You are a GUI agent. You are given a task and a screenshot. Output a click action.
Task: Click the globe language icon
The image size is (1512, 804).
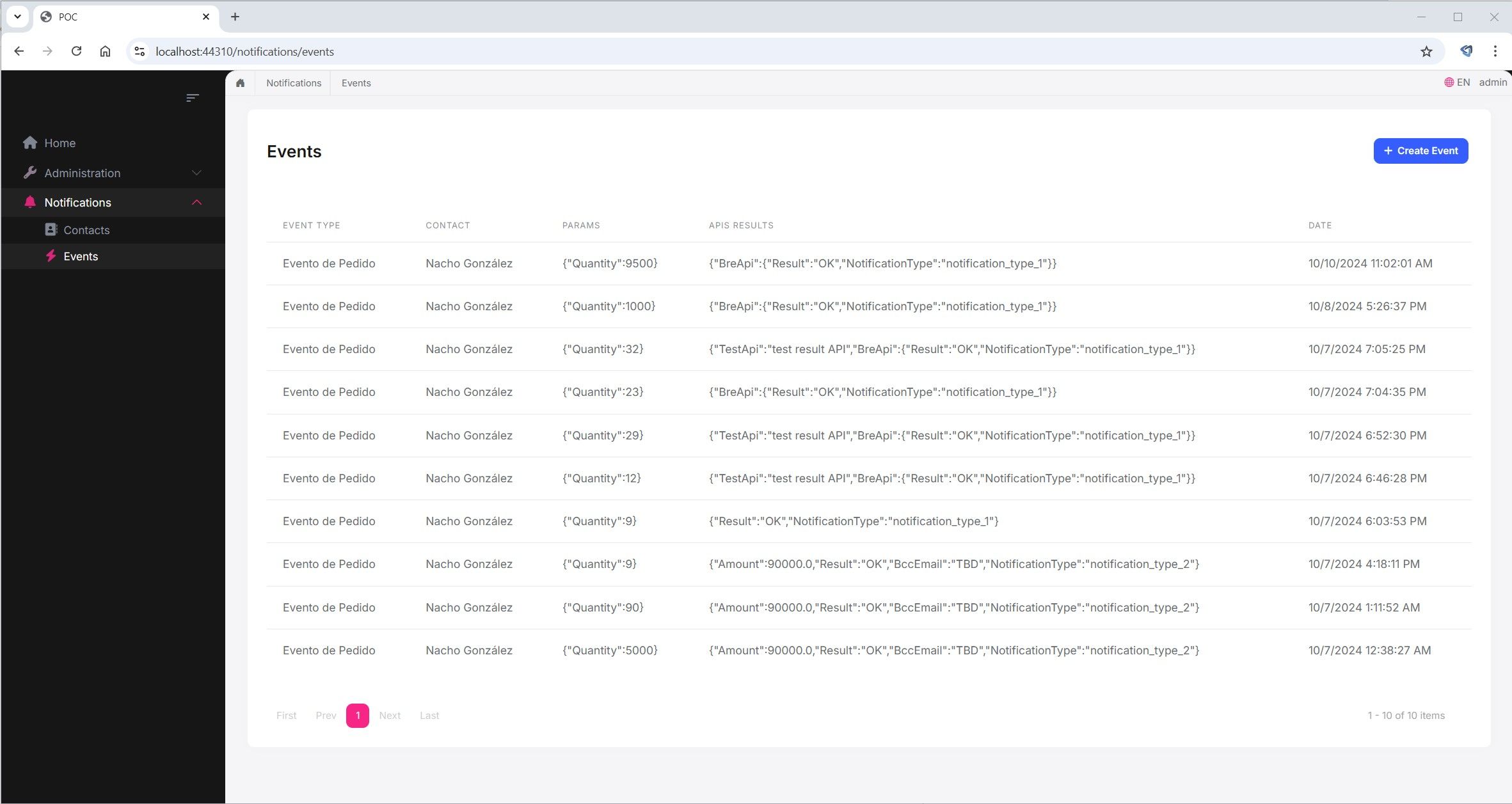(x=1449, y=83)
